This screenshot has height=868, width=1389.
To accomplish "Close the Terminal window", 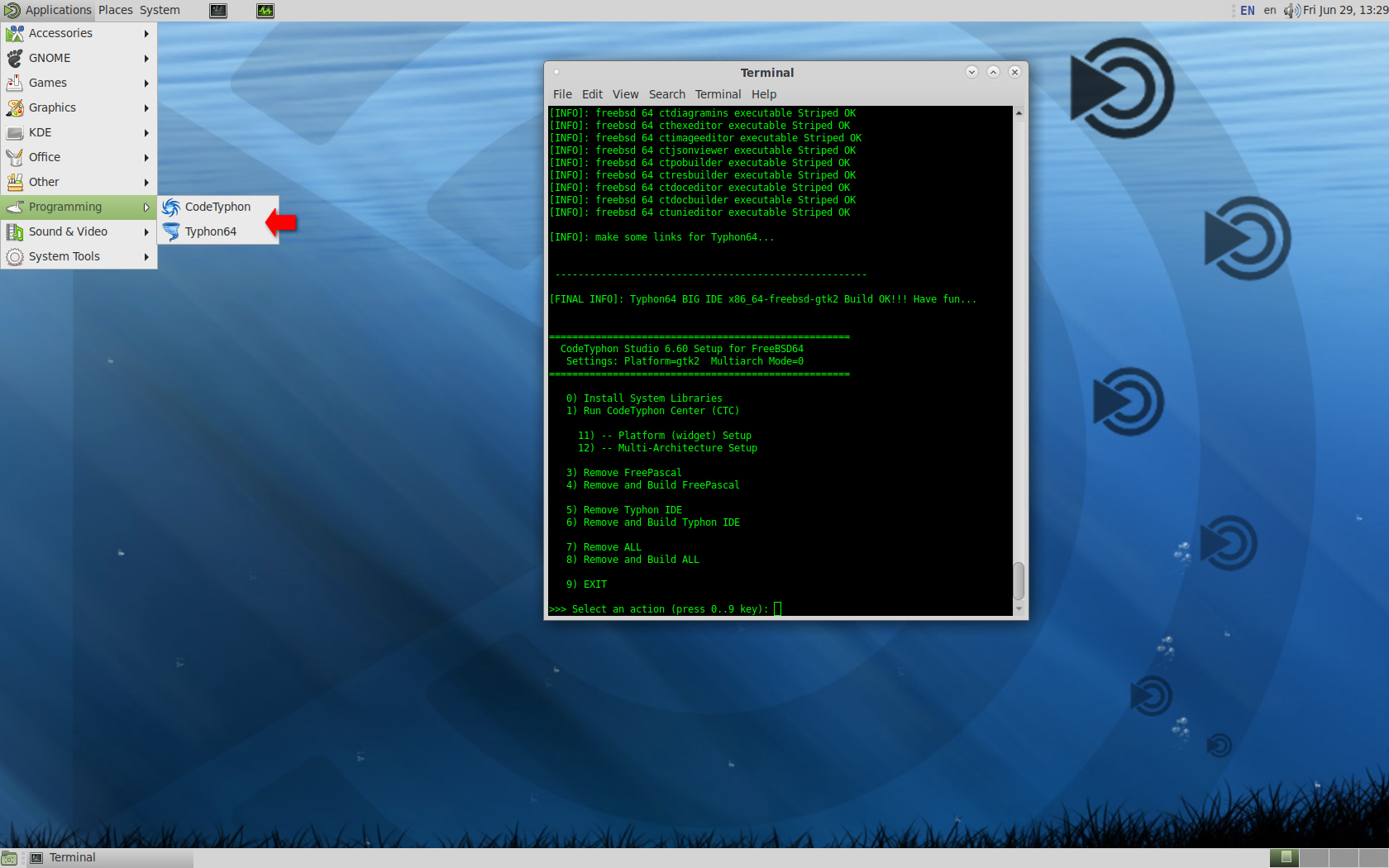I will coord(1014,72).
